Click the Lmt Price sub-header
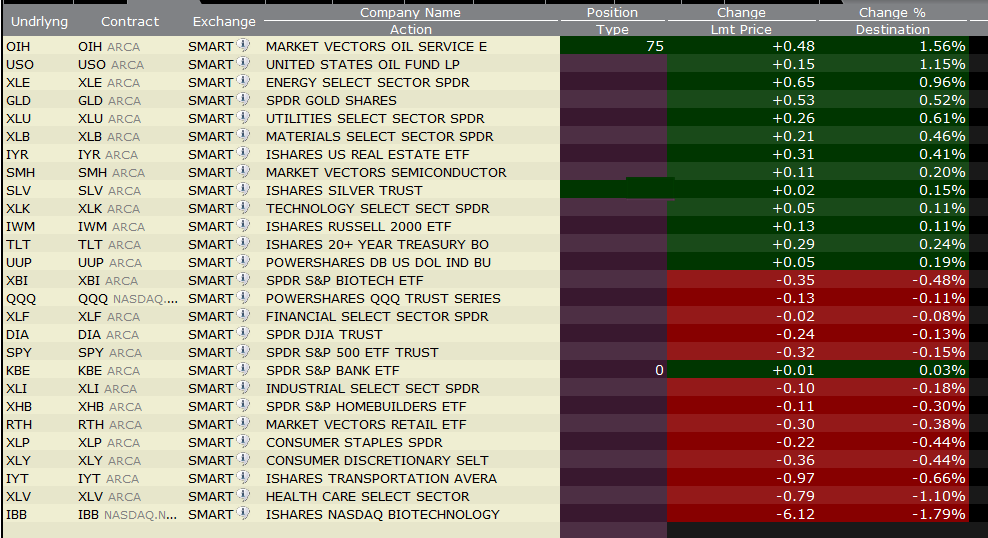Image resolution: width=988 pixels, height=538 pixels. [x=741, y=30]
